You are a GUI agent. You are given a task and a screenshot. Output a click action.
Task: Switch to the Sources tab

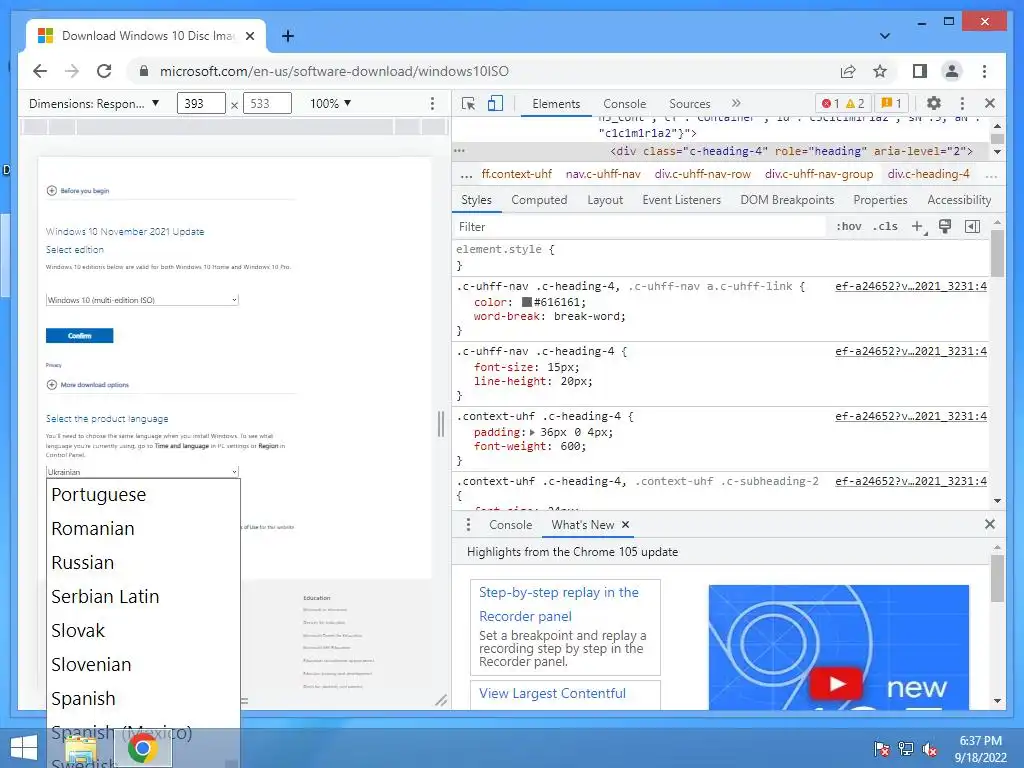[x=689, y=104]
